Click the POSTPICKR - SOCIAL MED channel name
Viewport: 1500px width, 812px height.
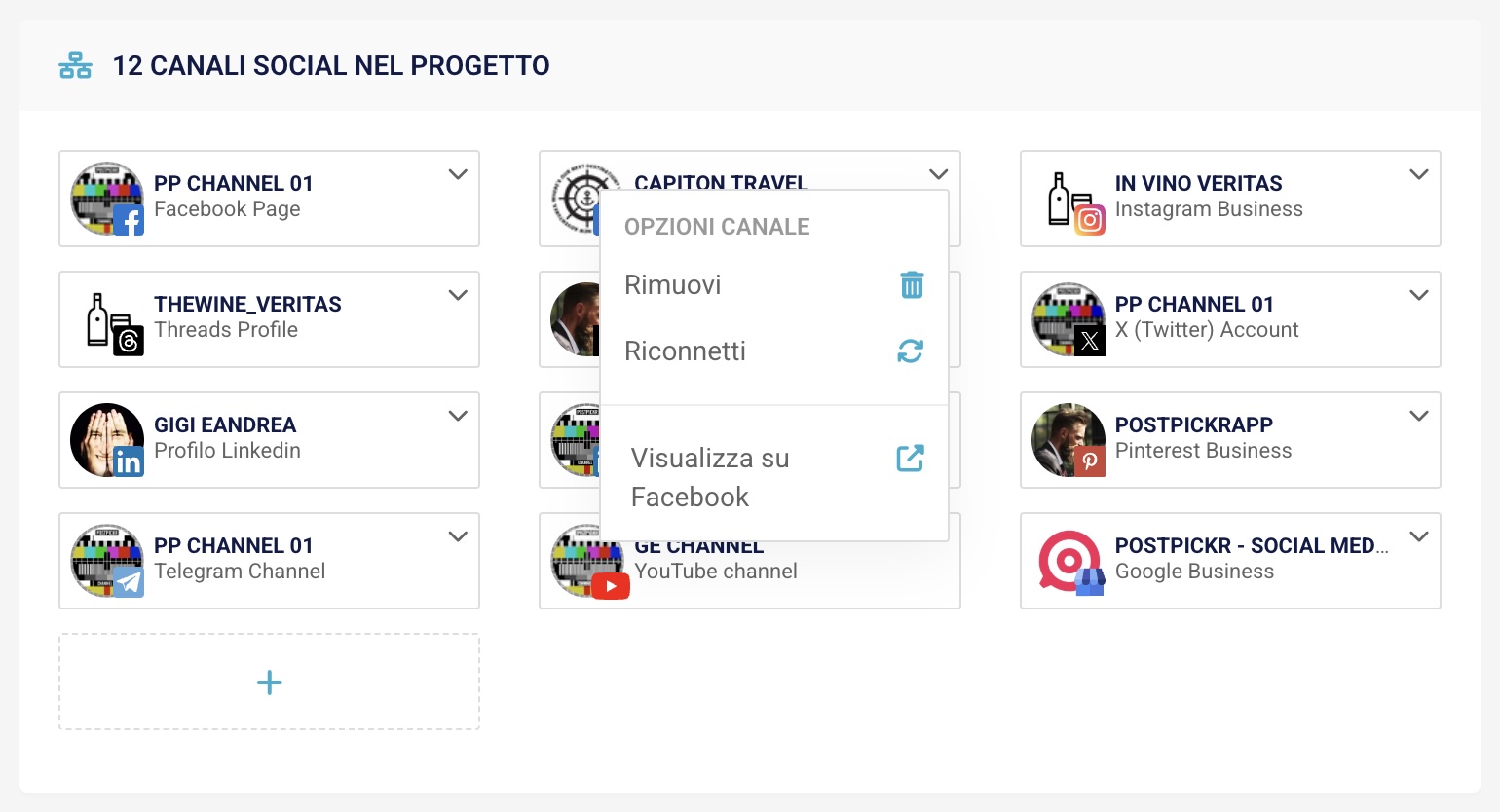pos(1251,546)
